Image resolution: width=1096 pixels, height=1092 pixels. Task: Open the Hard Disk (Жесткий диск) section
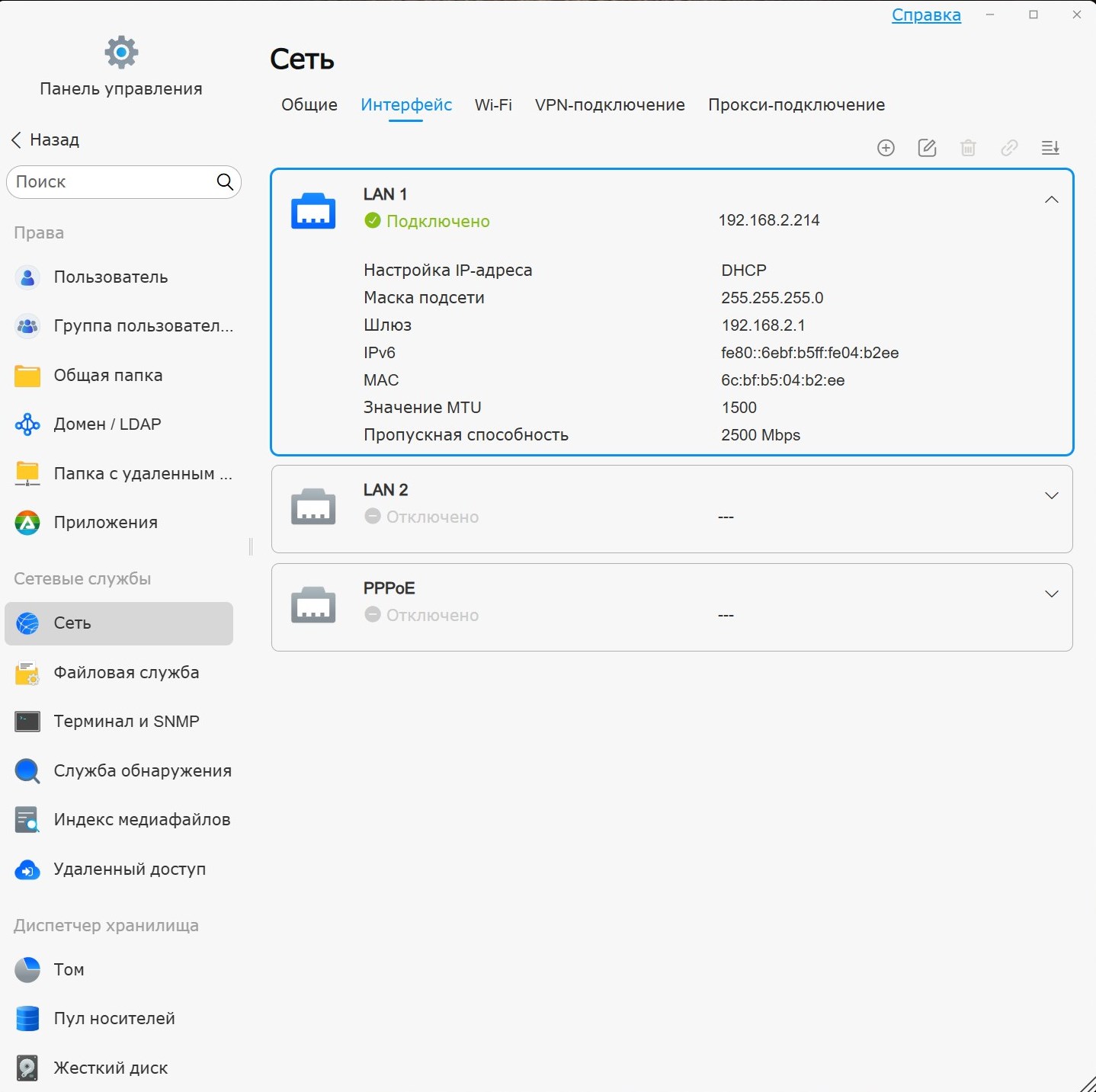tap(111, 1068)
